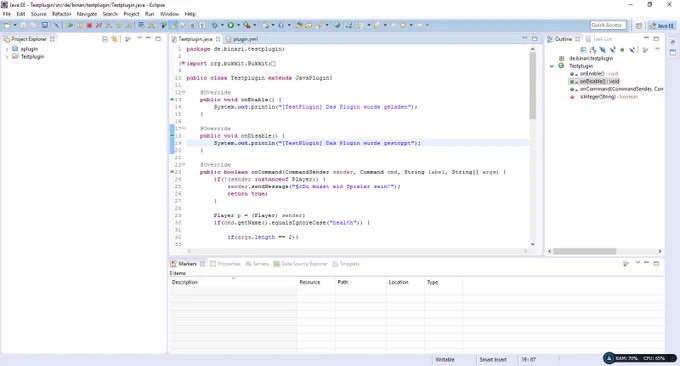The width and height of the screenshot is (680, 366).
Task: Toggle alphabetical Sort in Outline view
Action: tap(593, 50)
